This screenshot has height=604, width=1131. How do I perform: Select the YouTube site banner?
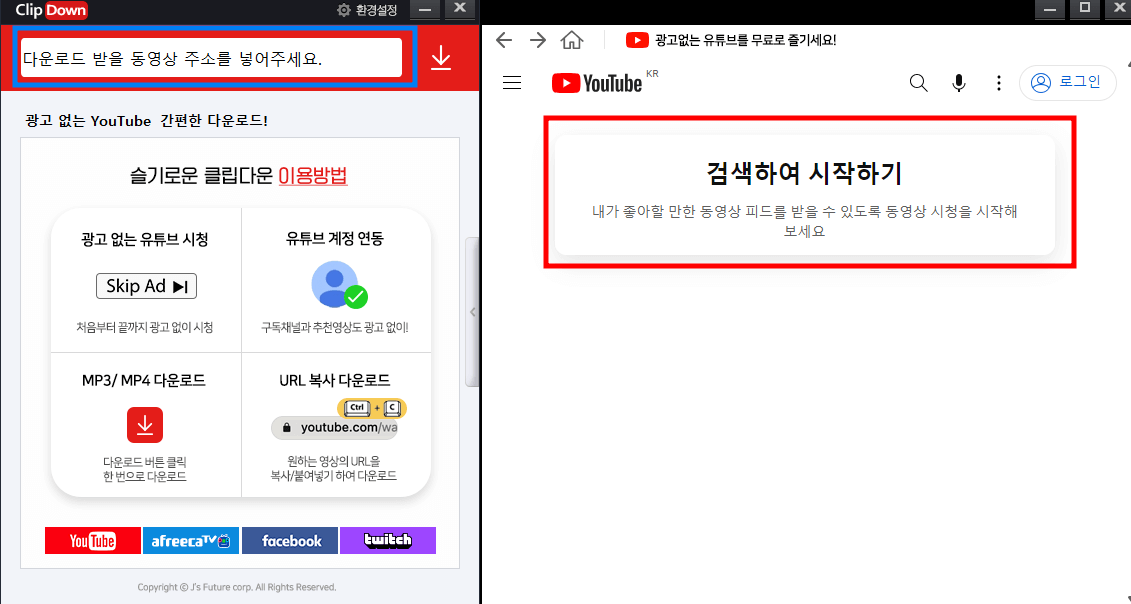point(93,540)
